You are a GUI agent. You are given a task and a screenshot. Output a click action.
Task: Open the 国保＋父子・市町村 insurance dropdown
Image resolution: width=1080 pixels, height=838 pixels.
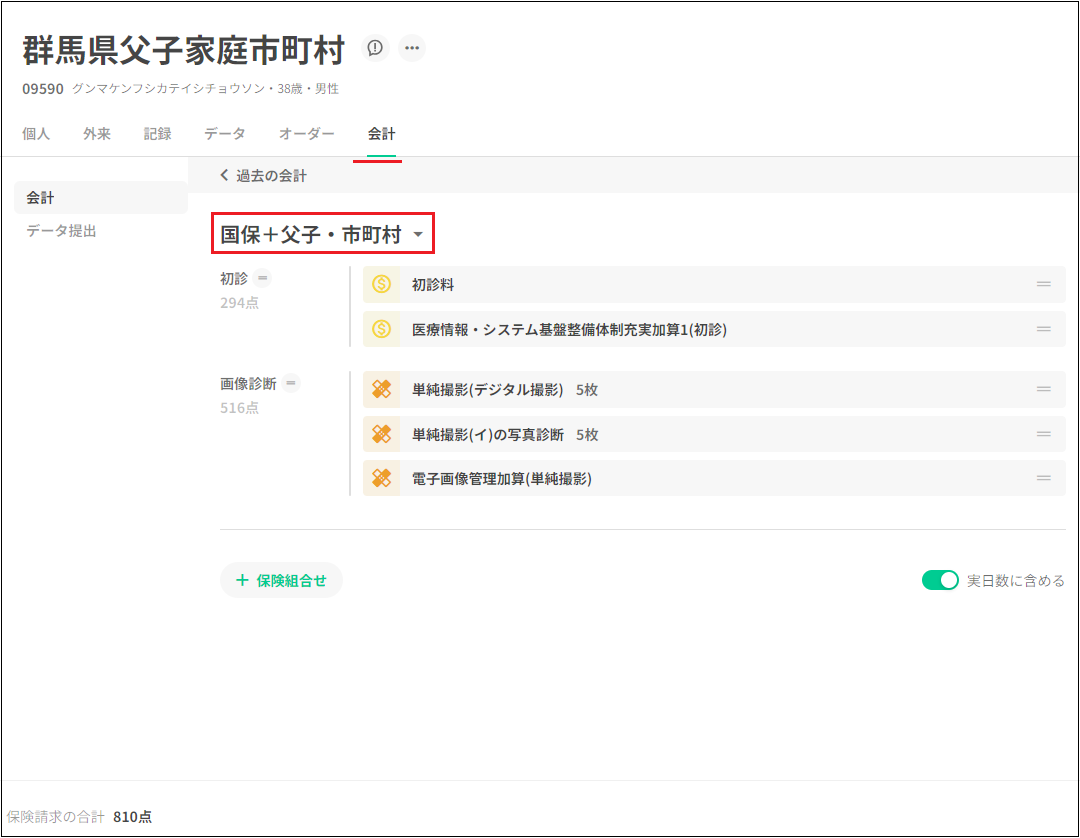322,234
